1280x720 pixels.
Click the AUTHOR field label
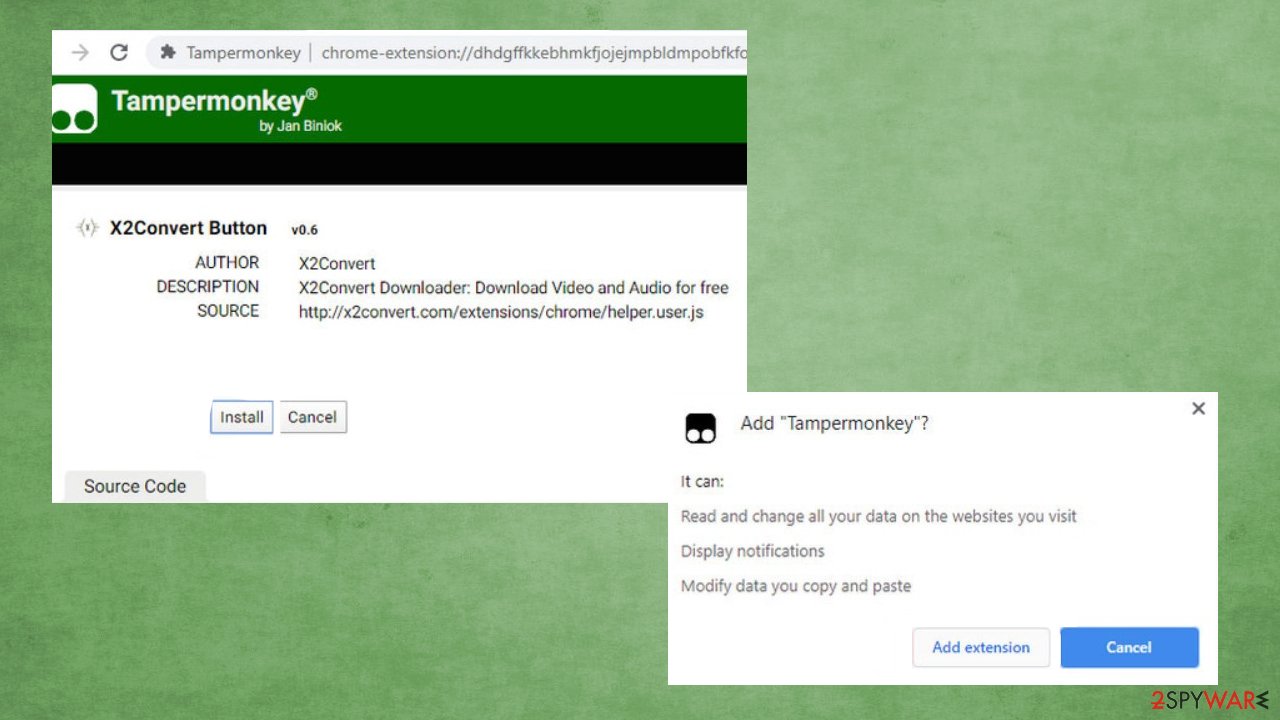227,263
